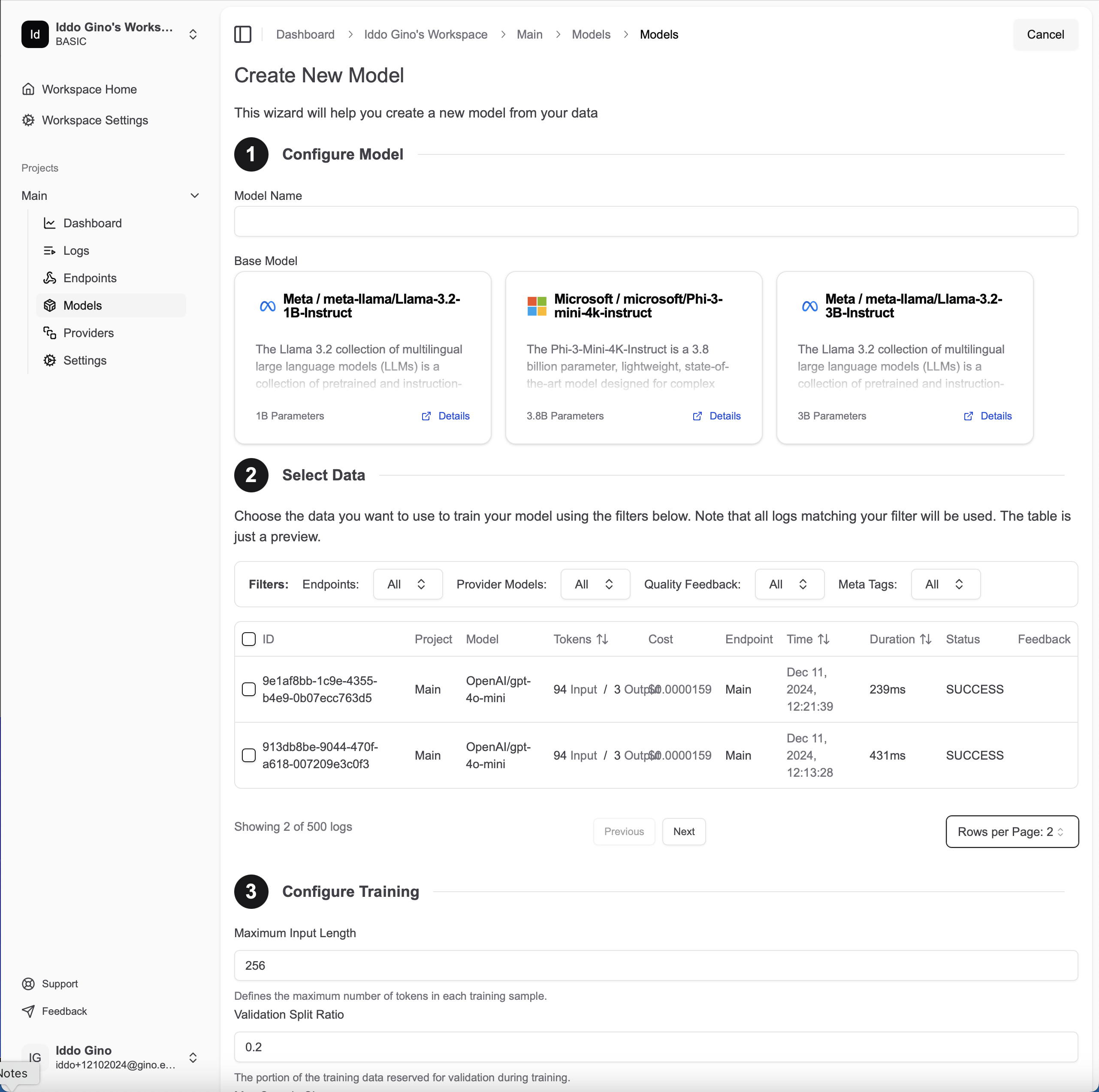This screenshot has width=1099, height=1092.
Task: Select all logs with the header checkbox
Action: click(249, 639)
